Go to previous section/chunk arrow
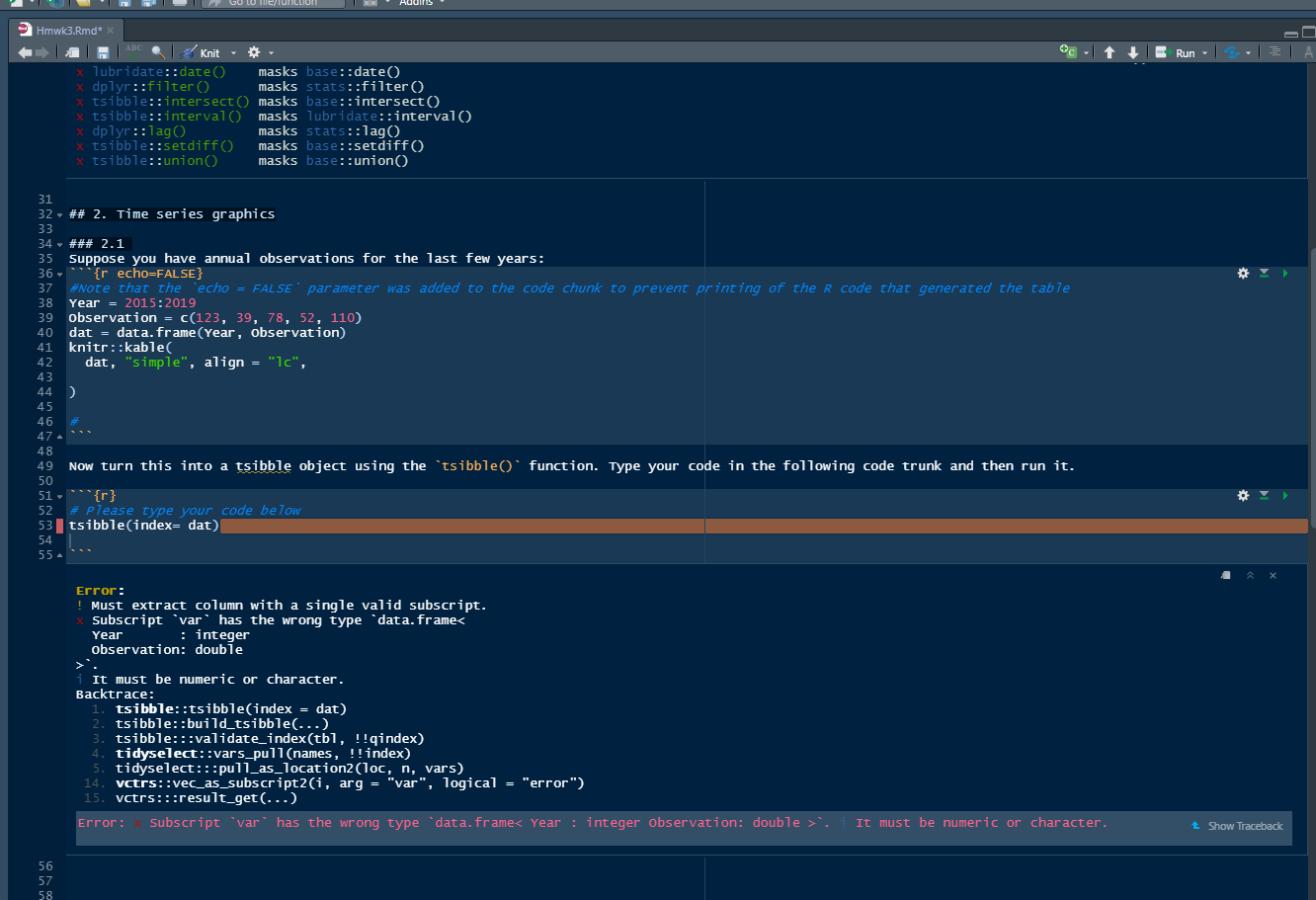 (x=1110, y=52)
